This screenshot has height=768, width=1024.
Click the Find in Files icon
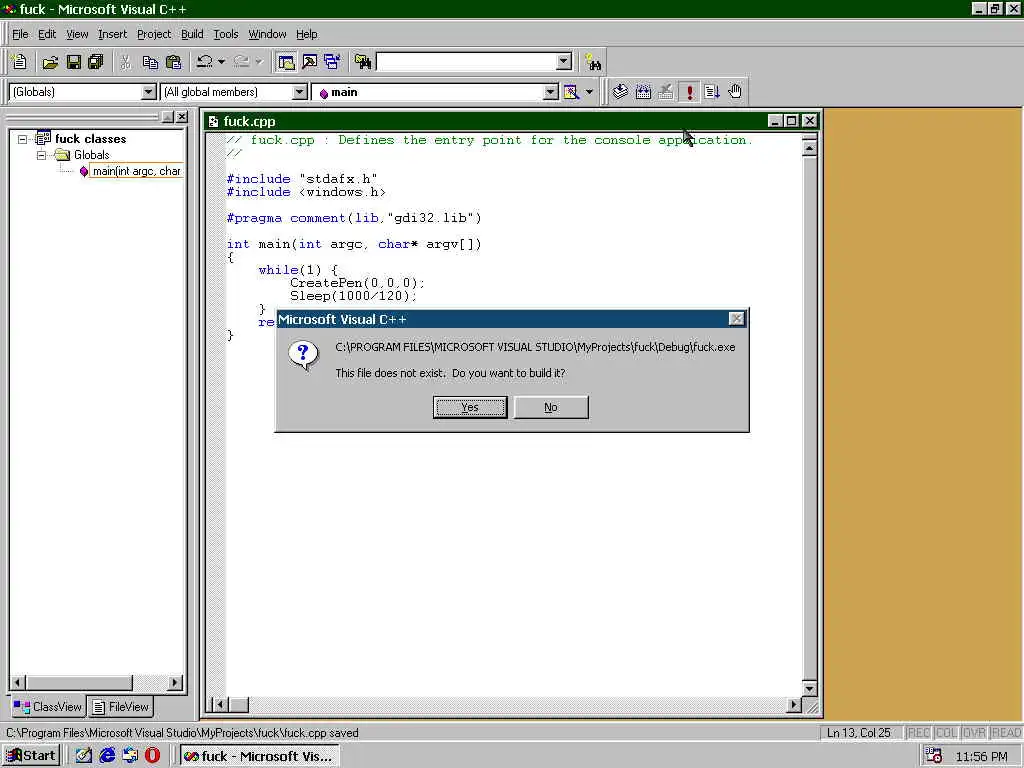[x=363, y=62]
